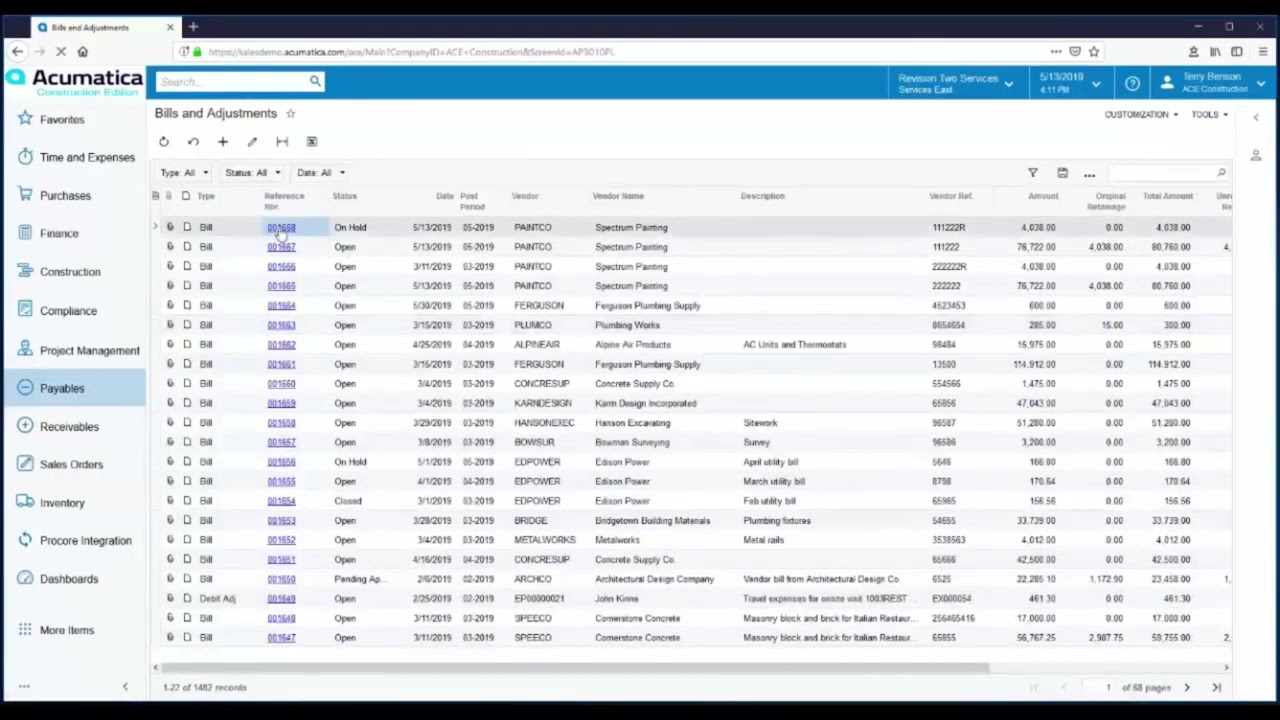
Task: Open the Metalworks bill reference link
Action: (281, 540)
